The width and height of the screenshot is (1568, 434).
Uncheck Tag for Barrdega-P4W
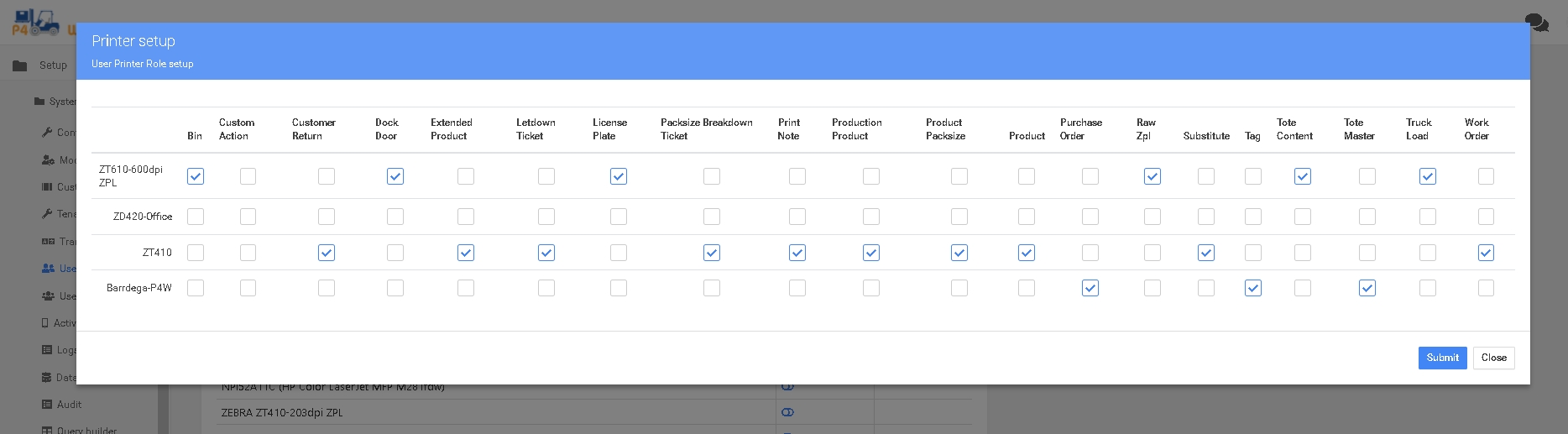tap(1253, 288)
